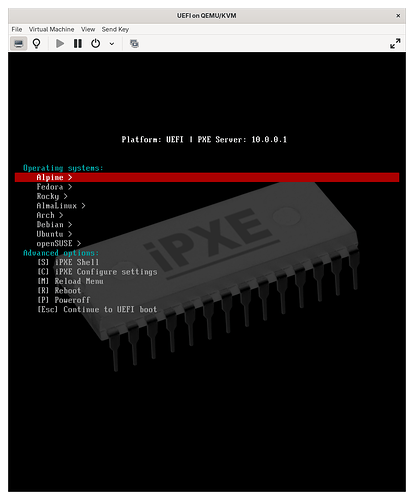Select the Alpine boot entry
Viewport: 413px width, 500px height.
coord(207,177)
